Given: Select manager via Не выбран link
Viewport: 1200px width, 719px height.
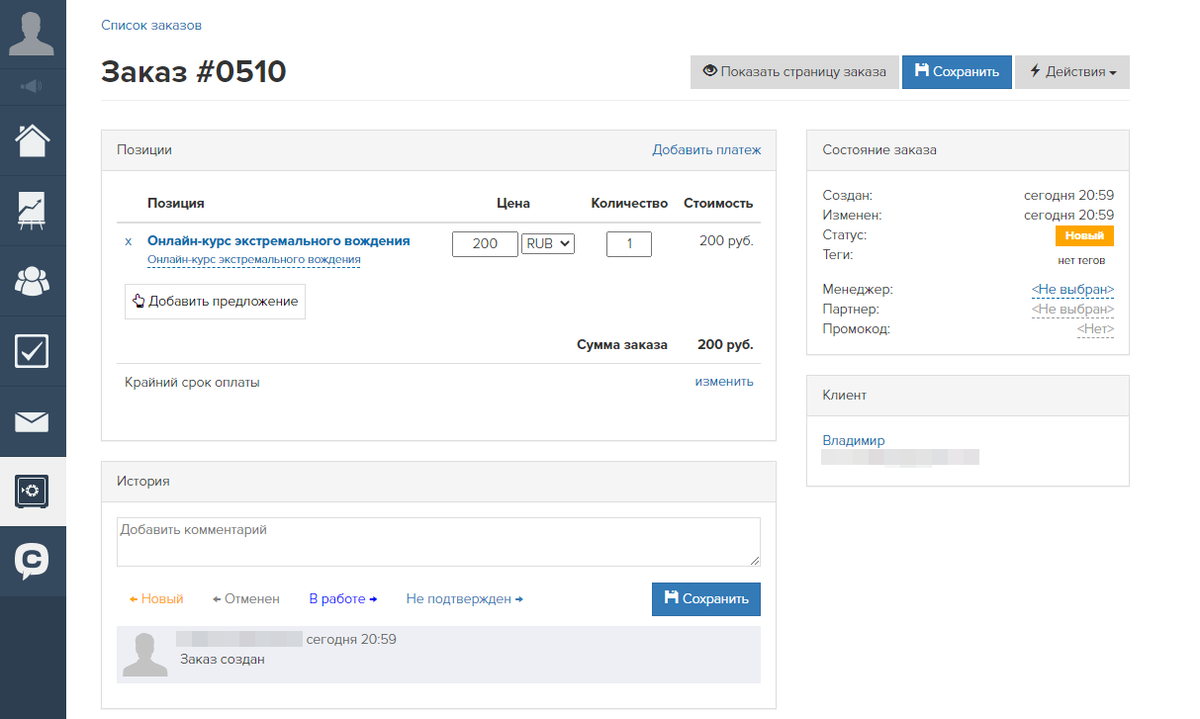Looking at the screenshot, I should click(1072, 290).
